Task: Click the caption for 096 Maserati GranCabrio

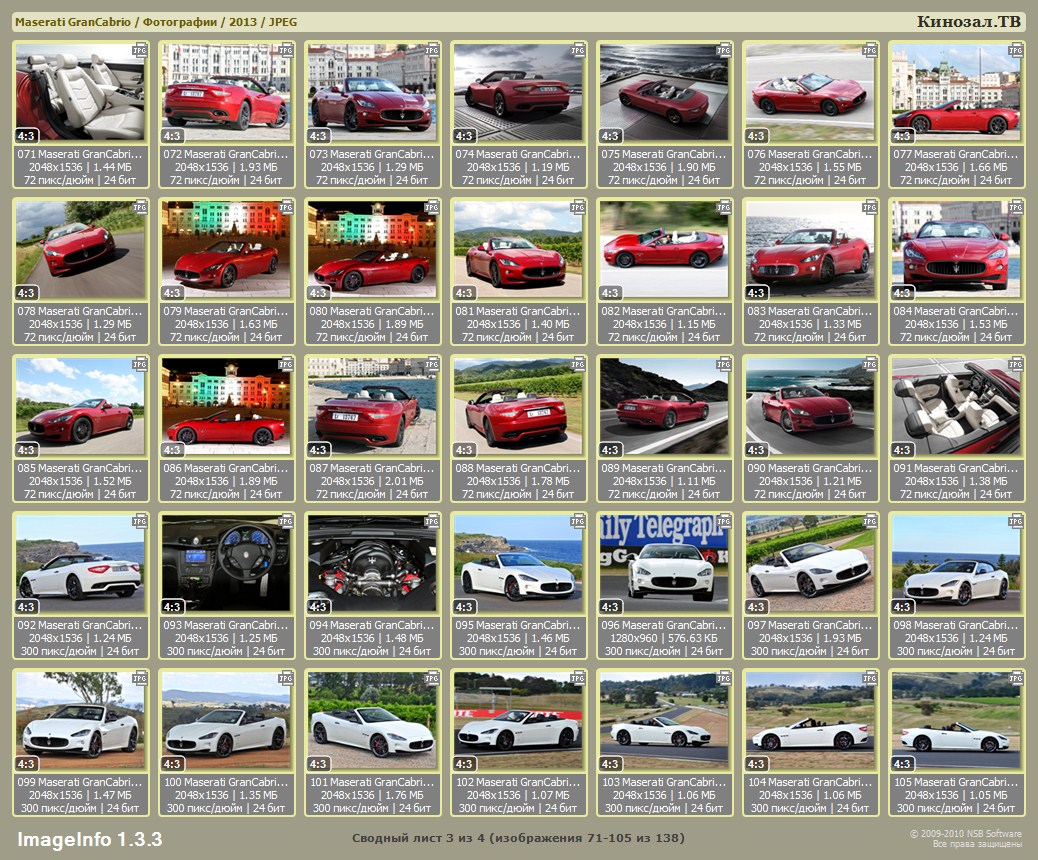Action: tap(664, 625)
